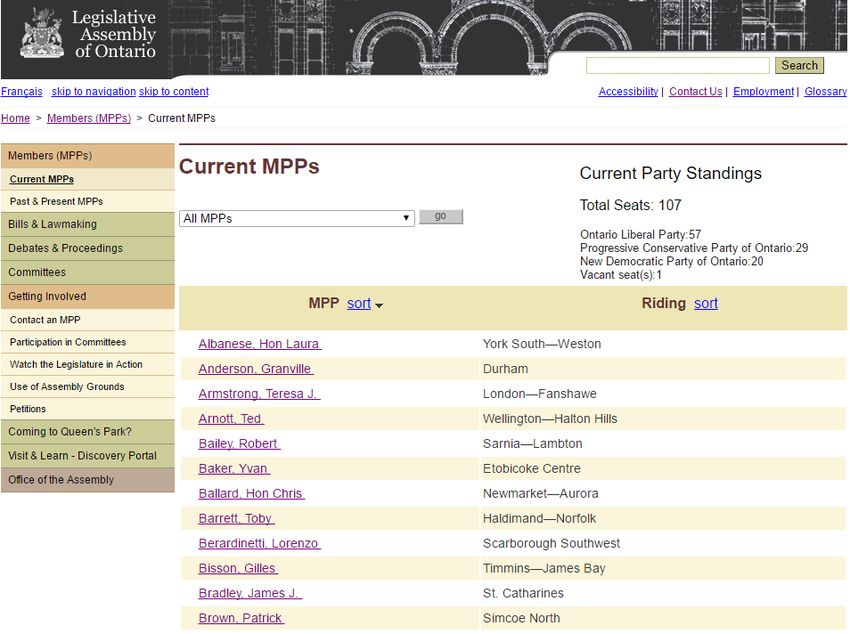850x634 pixels.
Task: Open the Contact Us link
Action: click(x=696, y=92)
